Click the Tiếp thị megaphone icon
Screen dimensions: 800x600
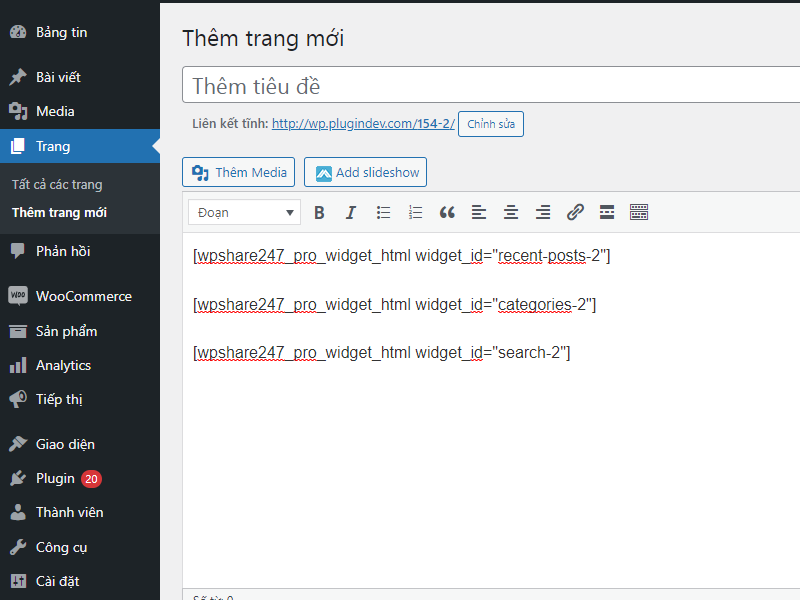point(18,399)
